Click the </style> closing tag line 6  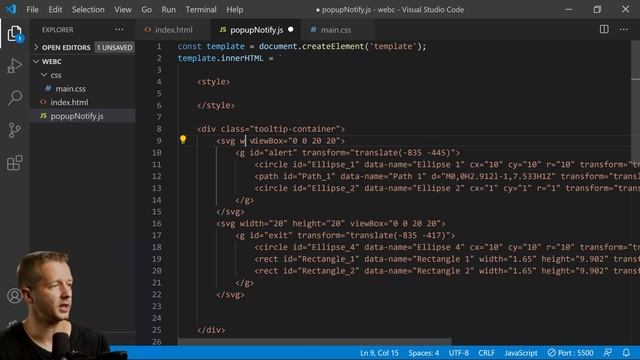[x=216, y=105]
